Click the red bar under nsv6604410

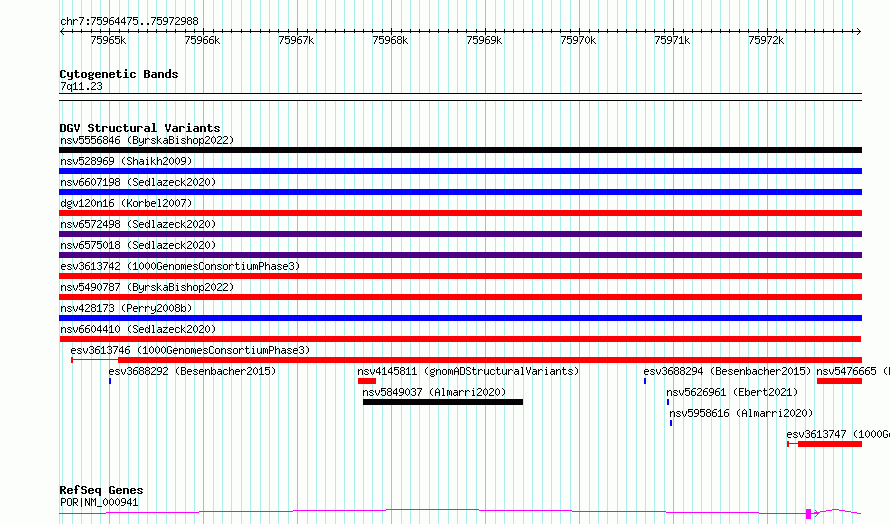pyautogui.click(x=460, y=339)
